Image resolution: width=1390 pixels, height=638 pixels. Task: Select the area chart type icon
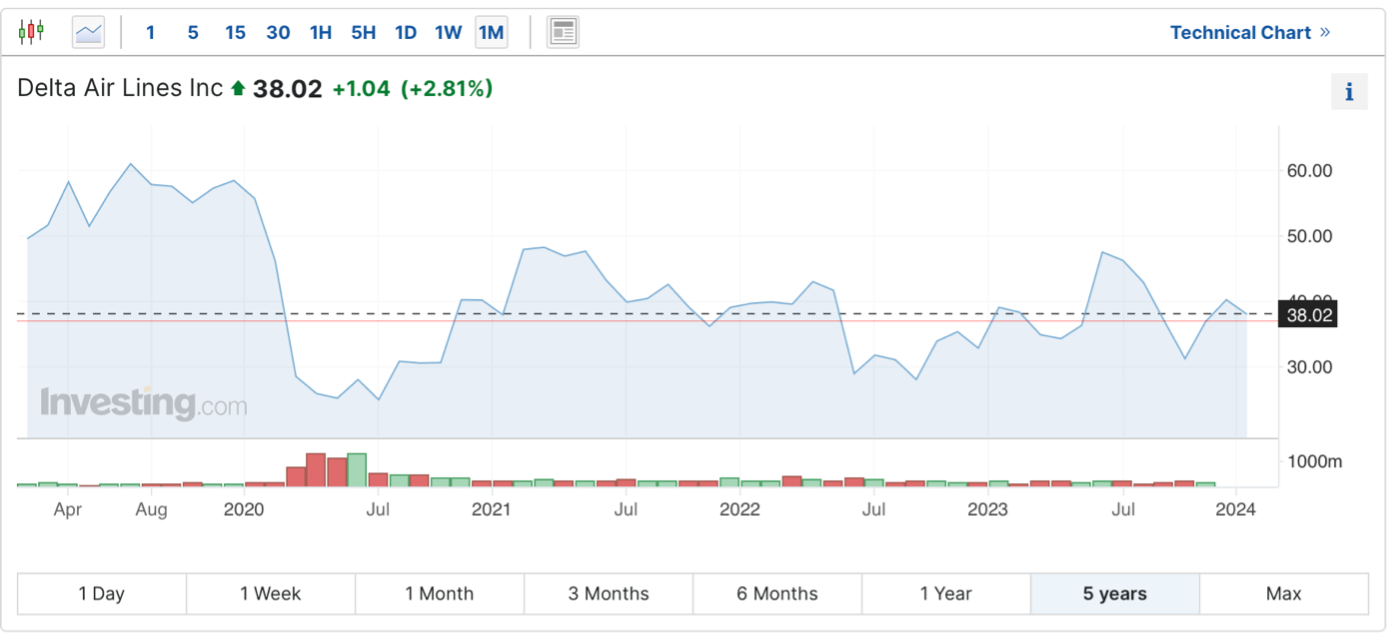tap(88, 32)
